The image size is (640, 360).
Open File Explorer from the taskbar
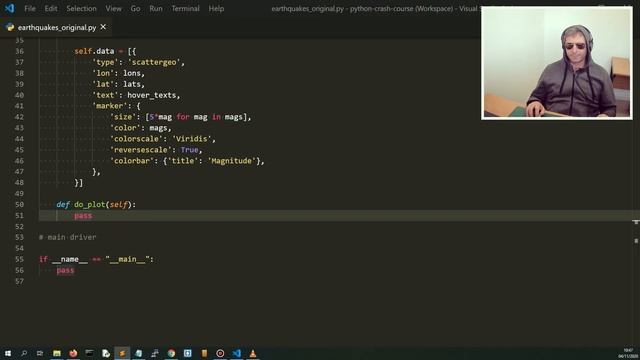point(57,353)
